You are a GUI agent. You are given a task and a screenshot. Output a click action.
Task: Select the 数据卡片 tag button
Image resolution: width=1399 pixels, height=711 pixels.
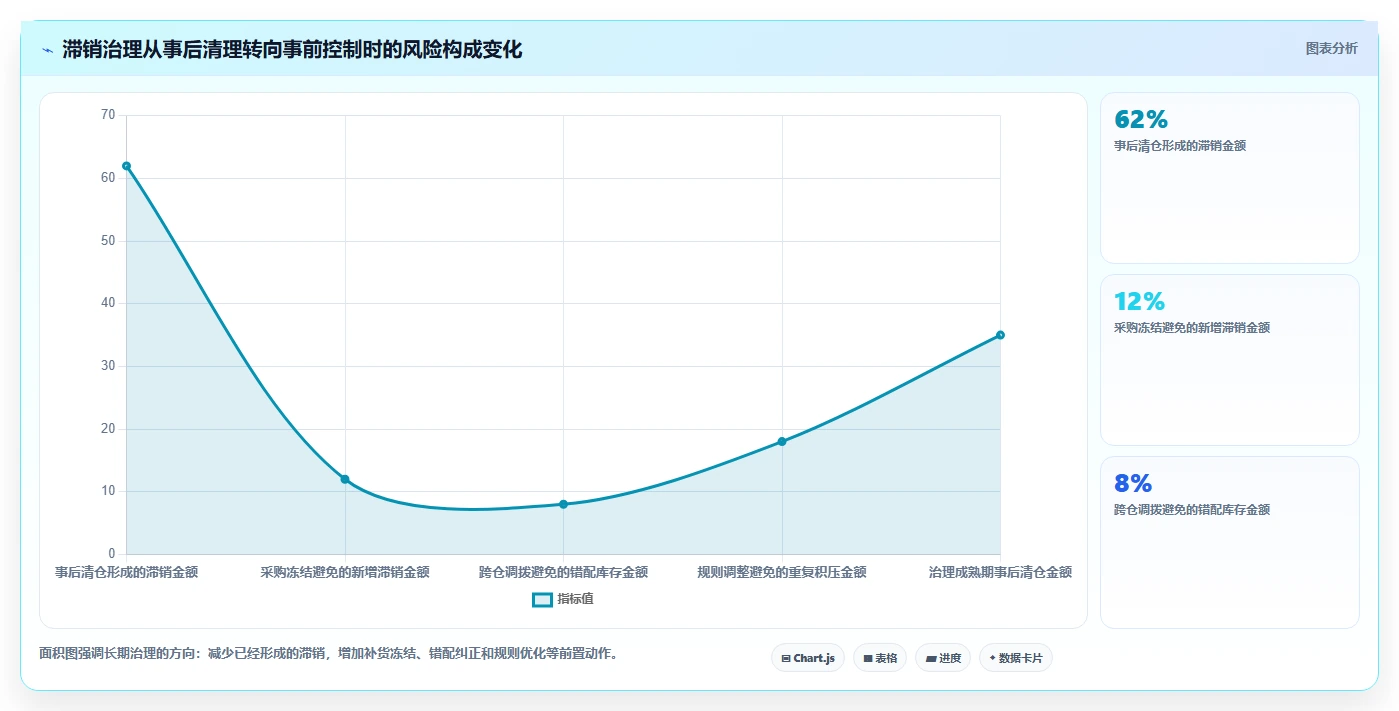pyautogui.click(x=1016, y=658)
